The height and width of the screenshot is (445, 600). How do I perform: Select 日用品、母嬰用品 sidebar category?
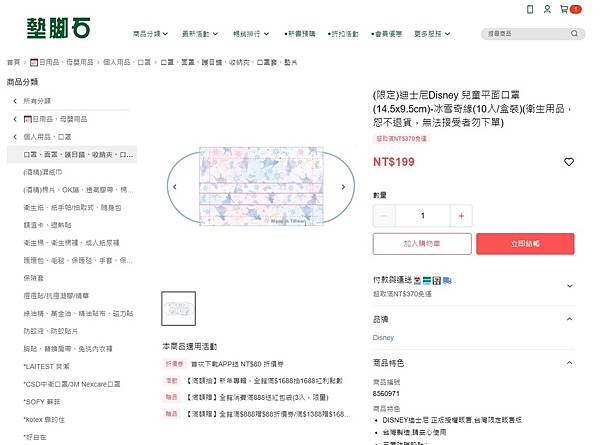(55, 119)
